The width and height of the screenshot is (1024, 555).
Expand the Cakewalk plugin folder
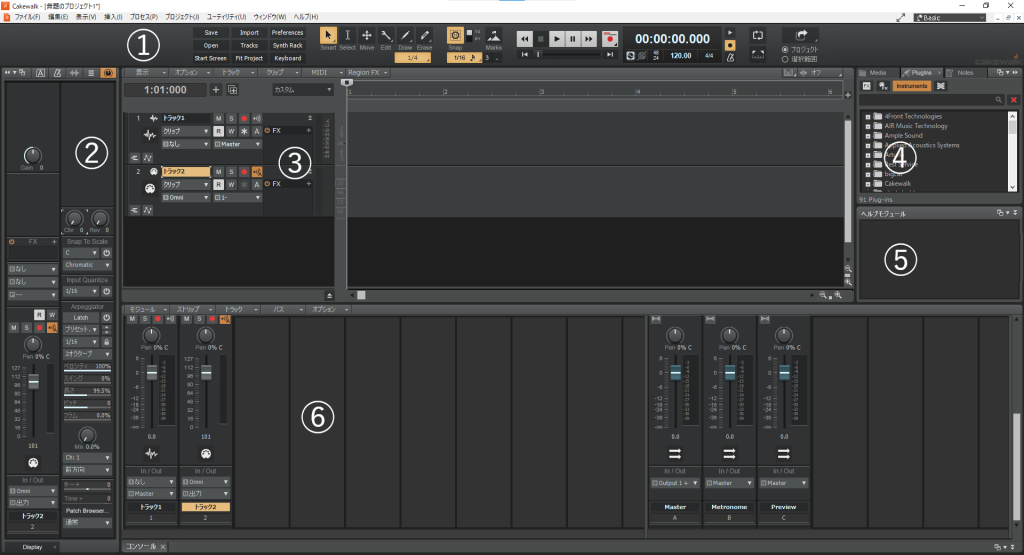pyautogui.click(x=868, y=184)
